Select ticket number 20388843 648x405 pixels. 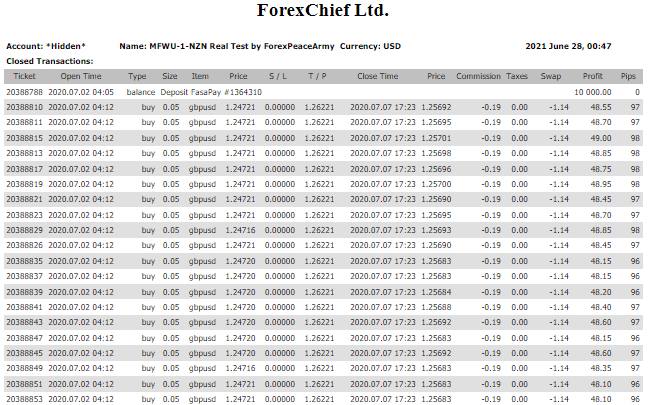[24, 322]
